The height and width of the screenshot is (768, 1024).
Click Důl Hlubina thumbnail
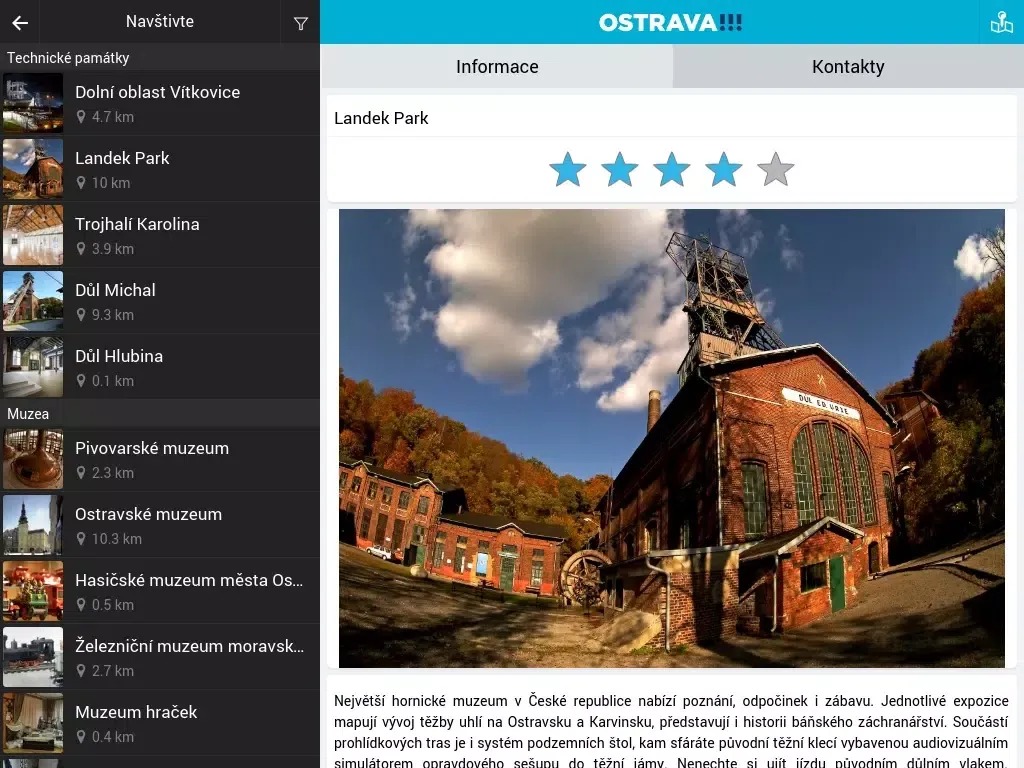[x=33, y=367]
